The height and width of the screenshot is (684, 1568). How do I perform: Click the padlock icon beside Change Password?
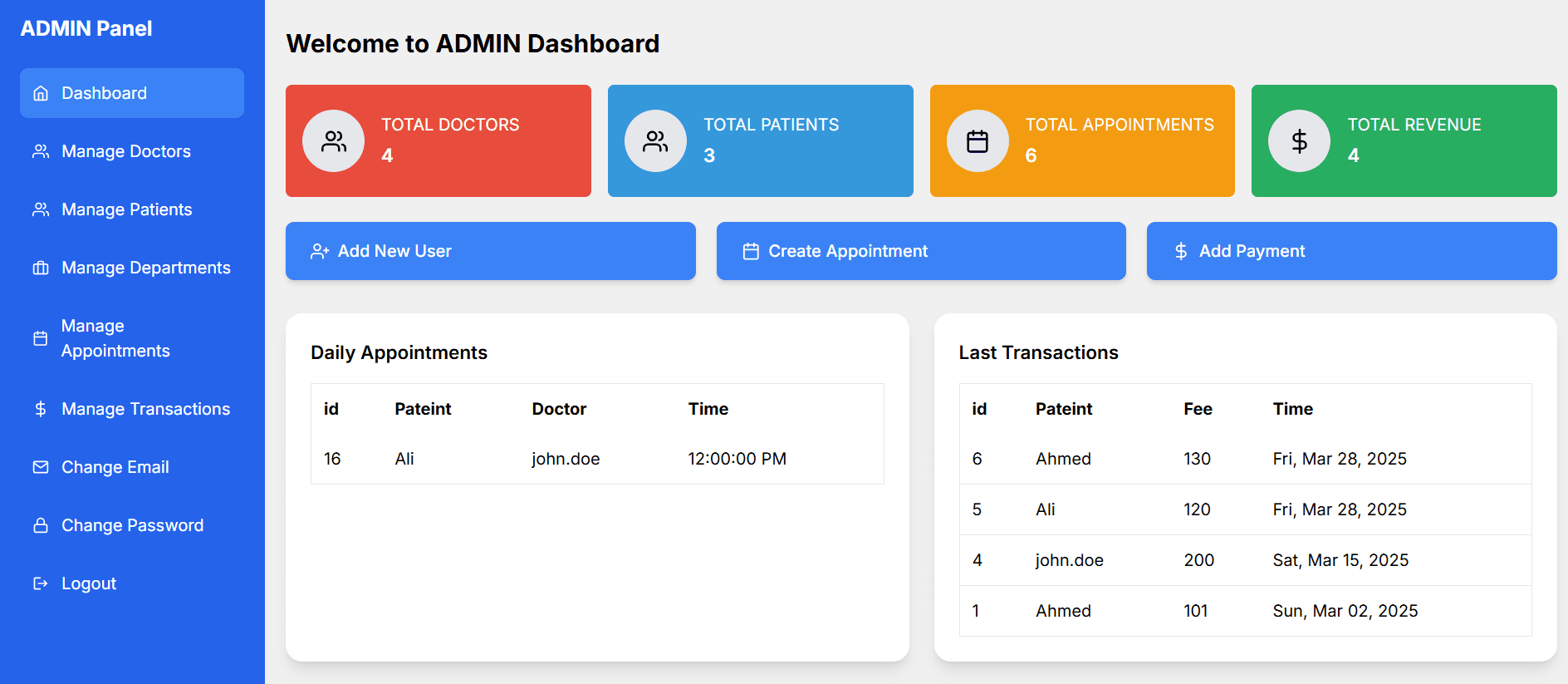tap(41, 525)
